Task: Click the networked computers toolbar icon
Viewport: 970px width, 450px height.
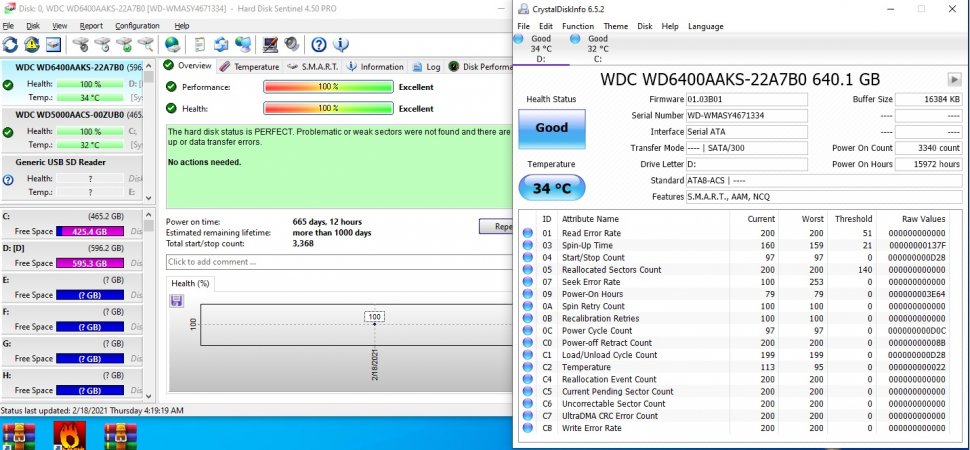Action: (x=243, y=45)
